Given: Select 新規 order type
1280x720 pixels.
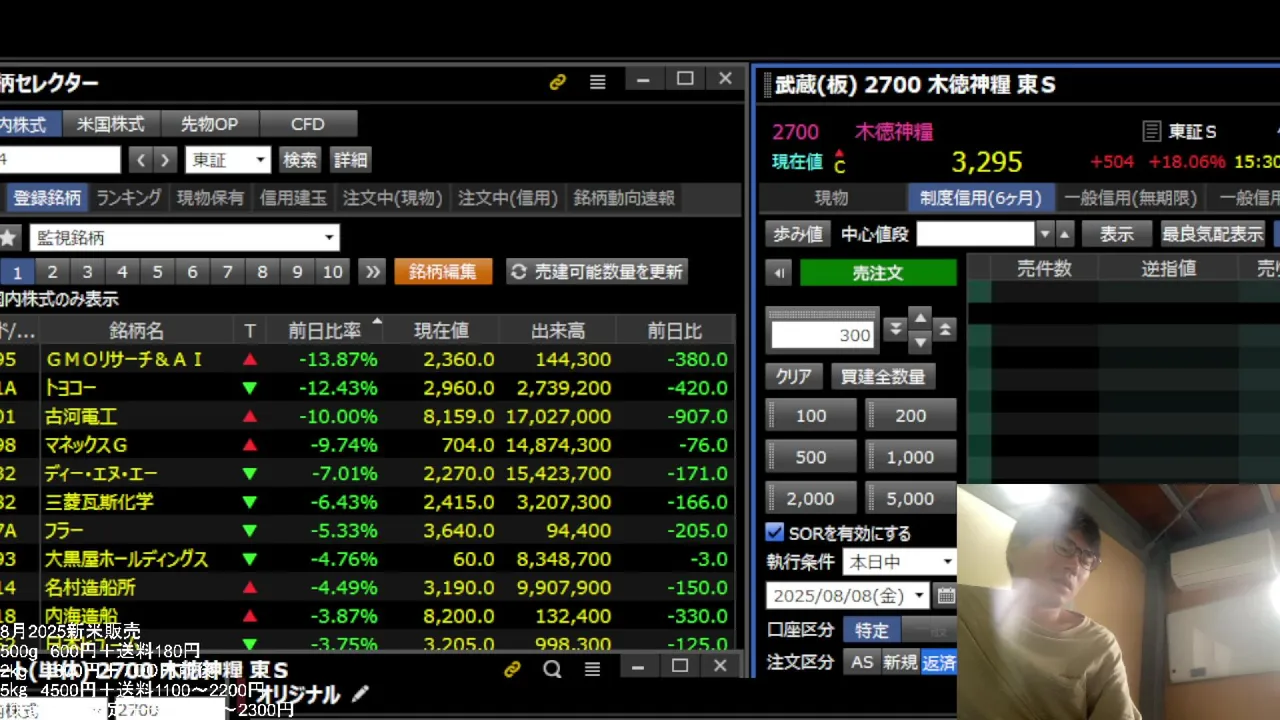Looking at the screenshot, I should (900, 662).
